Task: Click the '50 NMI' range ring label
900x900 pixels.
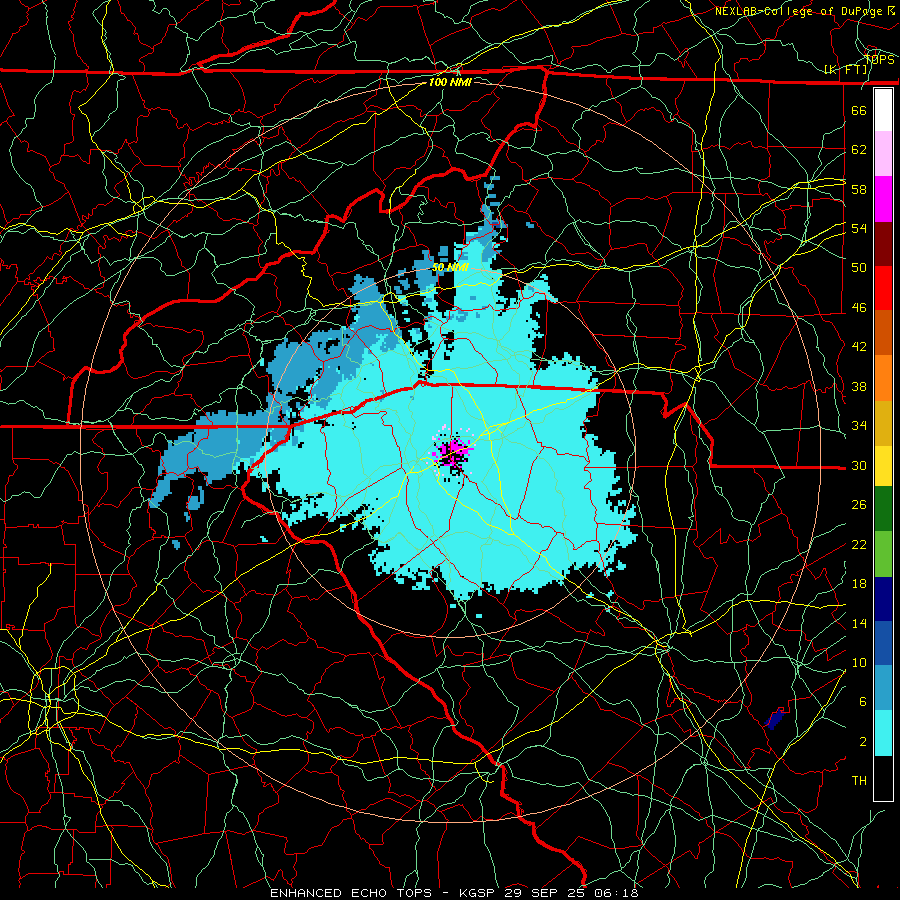Action: 450,267
